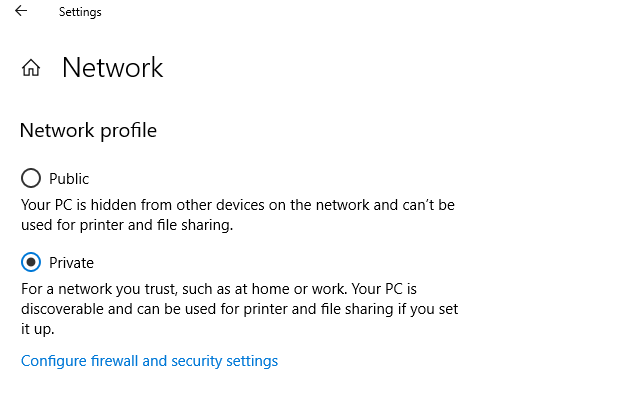The width and height of the screenshot is (638, 413).
Task: Click the Network page heading
Action: pyautogui.click(x=112, y=67)
